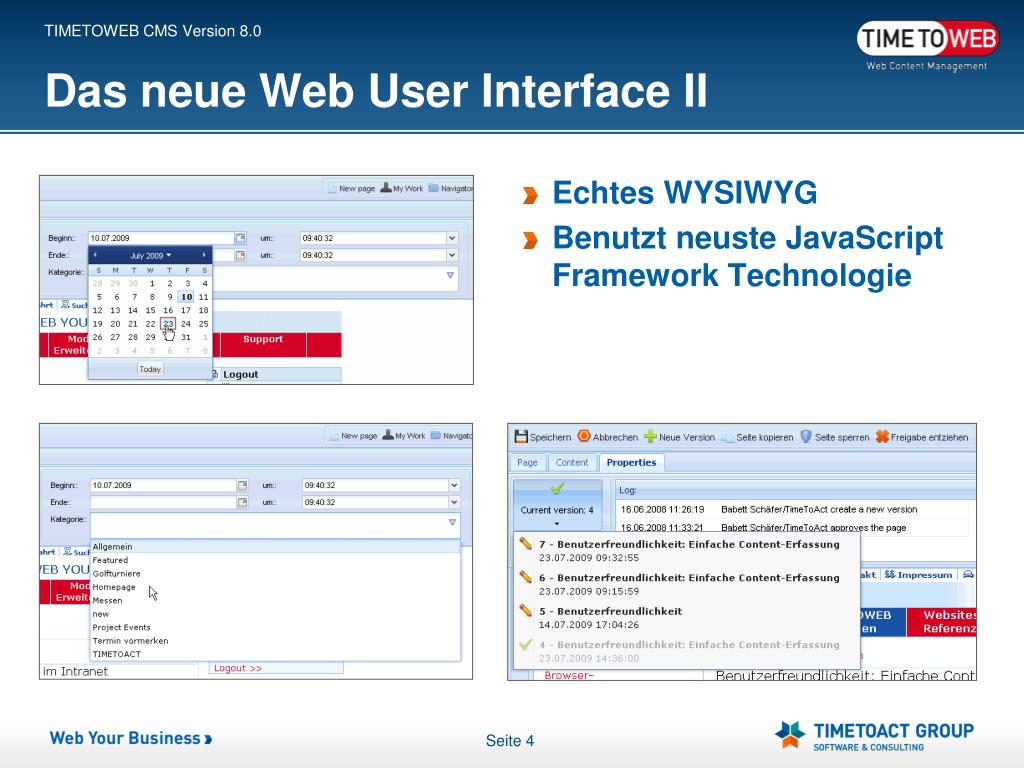This screenshot has width=1024, height=768.
Task: Click Beginn date field in bottom-left form
Action: coord(163,485)
